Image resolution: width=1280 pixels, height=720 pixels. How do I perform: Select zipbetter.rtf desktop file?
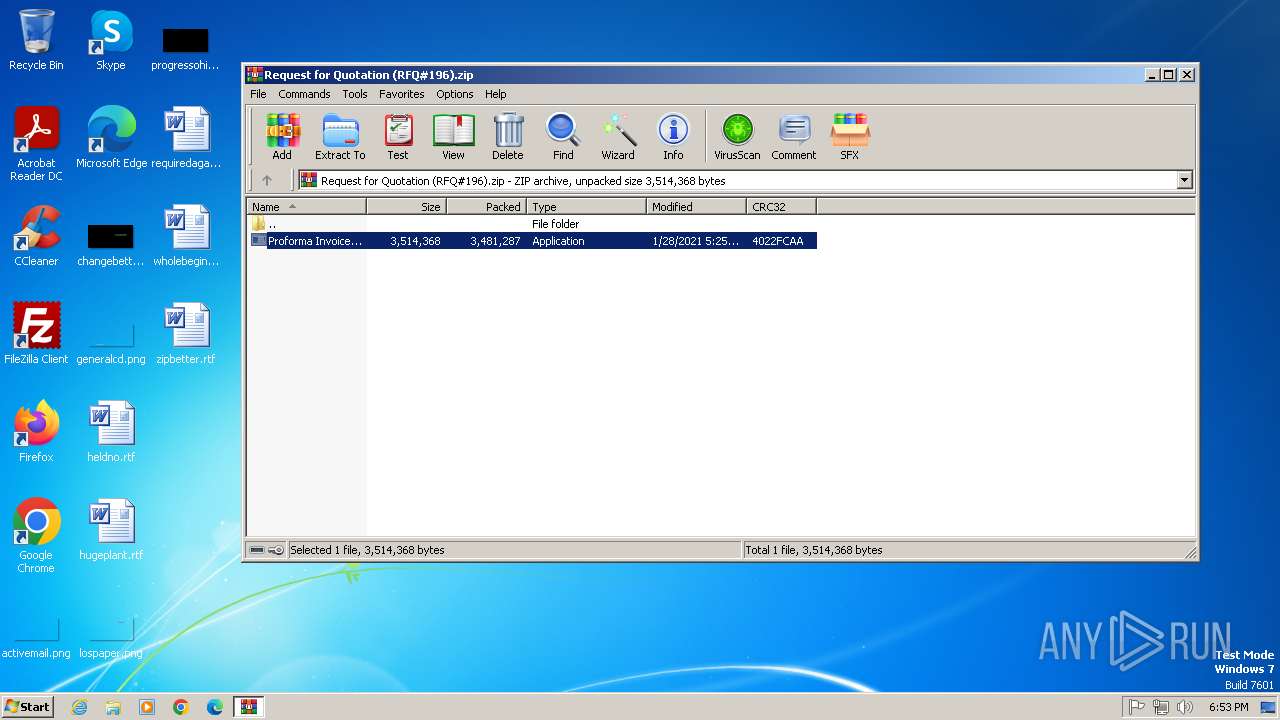[x=186, y=335]
